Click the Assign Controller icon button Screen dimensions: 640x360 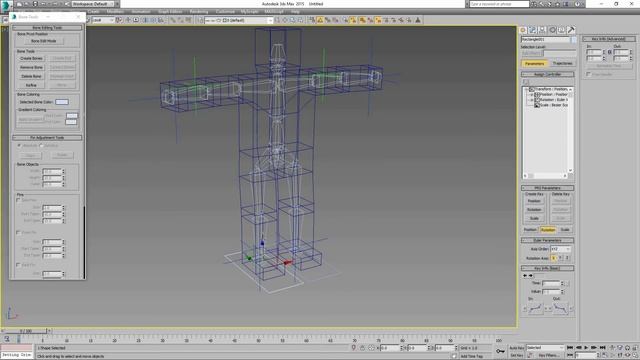tap(526, 82)
